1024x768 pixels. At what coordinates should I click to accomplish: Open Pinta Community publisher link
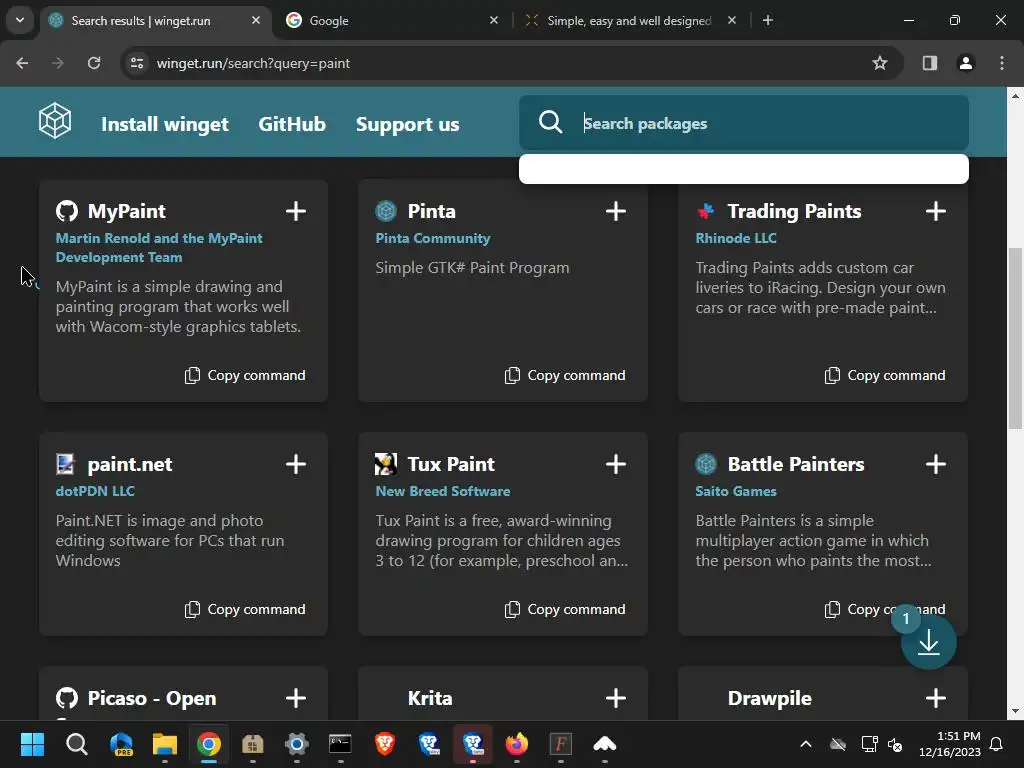point(432,238)
